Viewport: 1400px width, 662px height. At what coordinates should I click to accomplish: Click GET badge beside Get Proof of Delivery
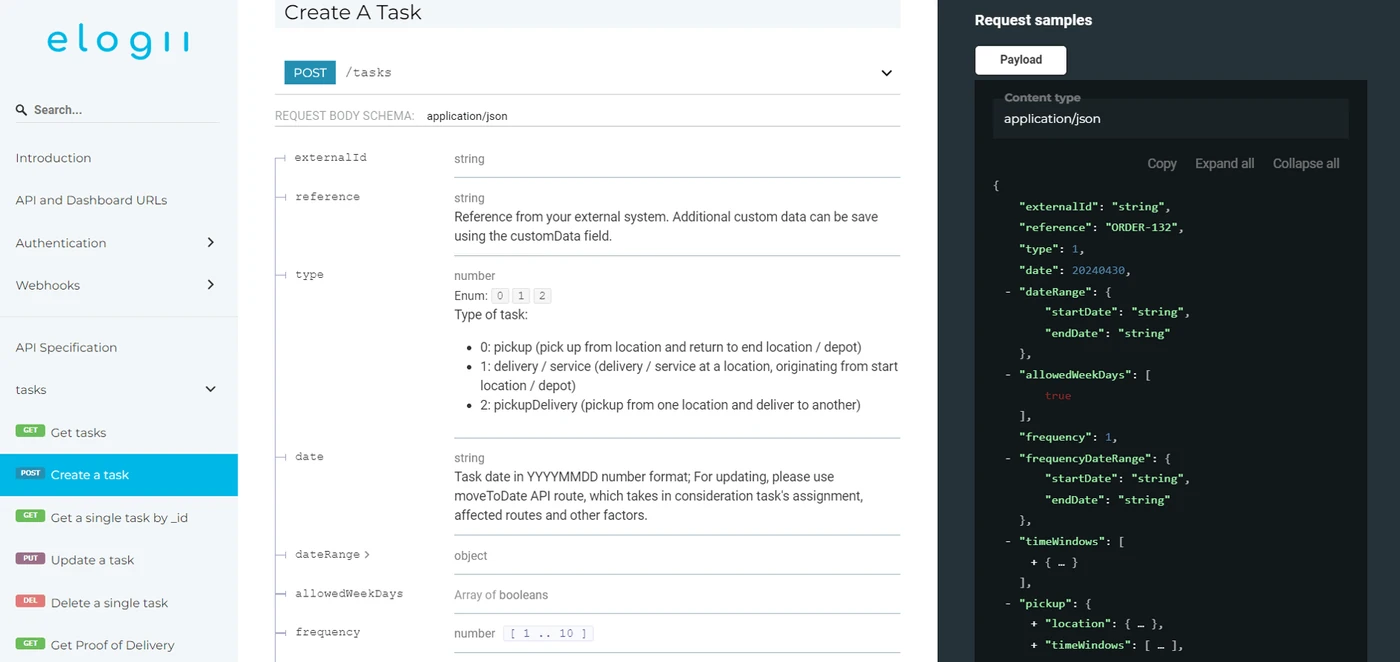tap(30, 643)
